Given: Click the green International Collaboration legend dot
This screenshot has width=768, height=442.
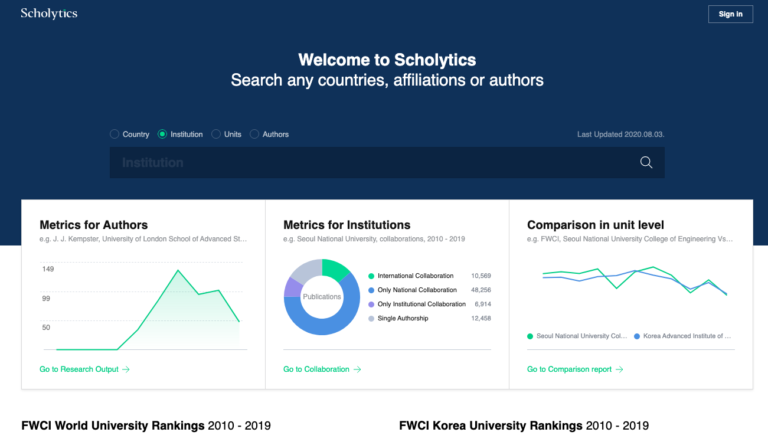Looking at the screenshot, I should click(371, 276).
